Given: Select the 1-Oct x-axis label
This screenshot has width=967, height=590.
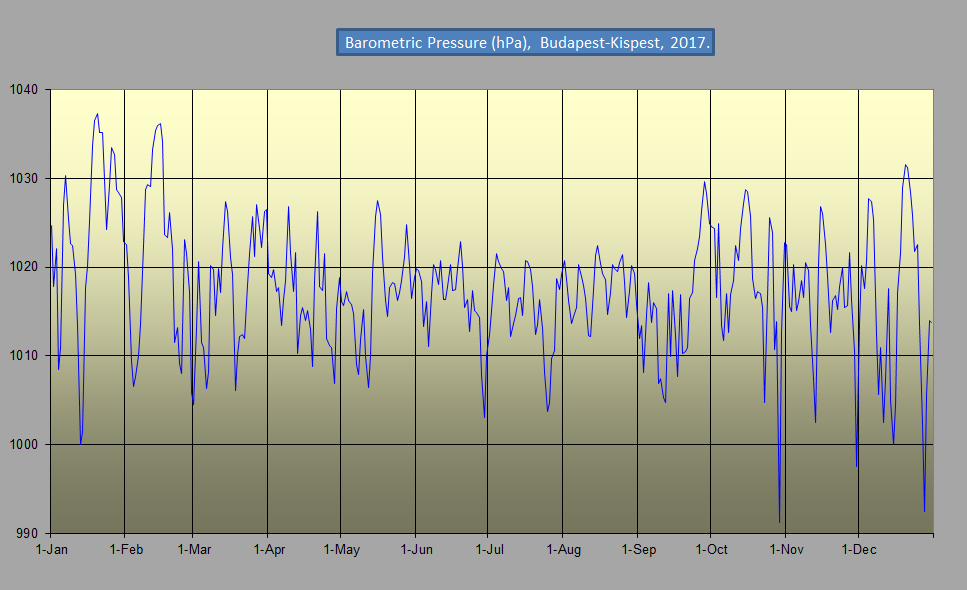Looking at the screenshot, I should [x=711, y=550].
